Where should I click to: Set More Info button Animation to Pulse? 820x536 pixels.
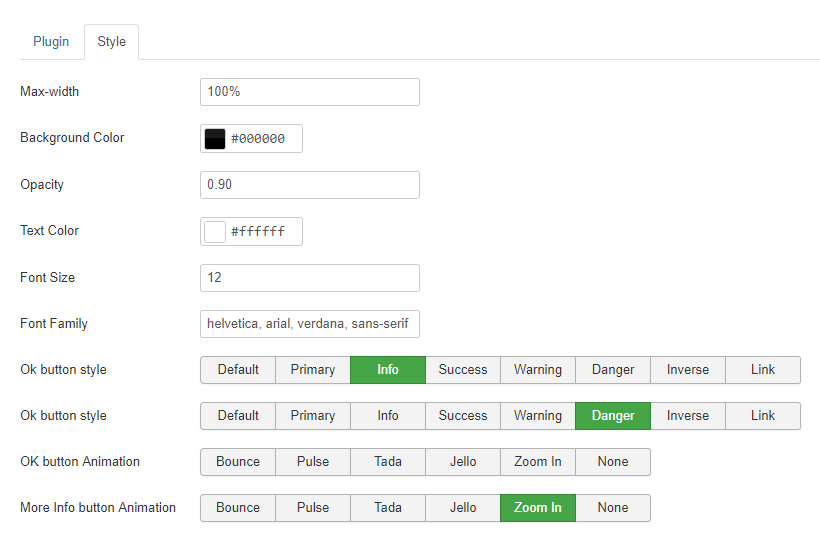(x=313, y=508)
